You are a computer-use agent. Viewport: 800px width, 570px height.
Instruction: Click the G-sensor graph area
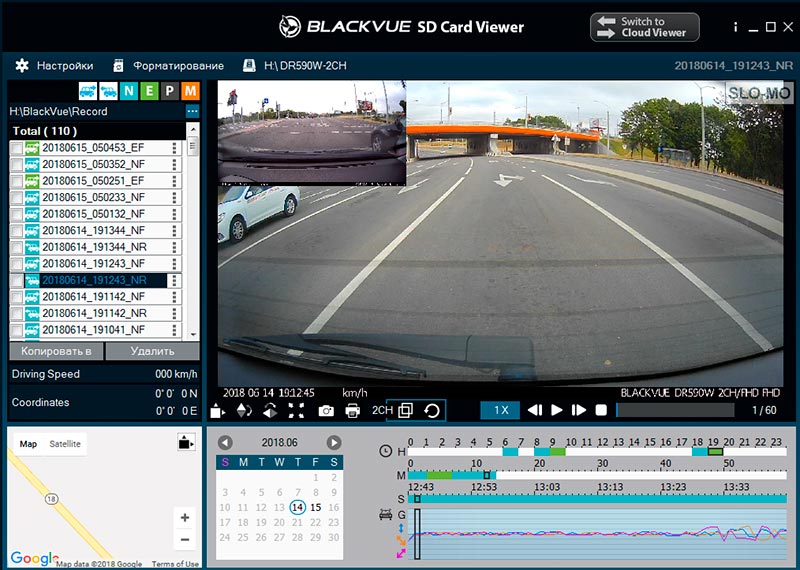[597, 534]
